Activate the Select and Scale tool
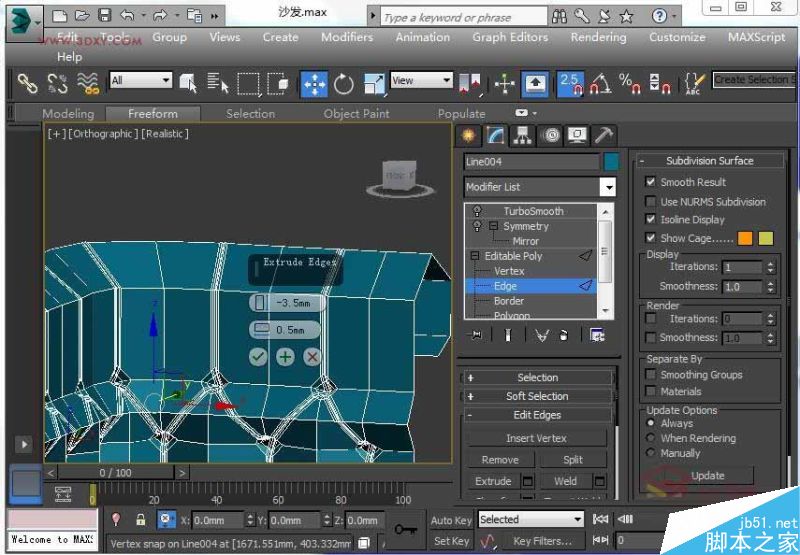Viewport: 800px width, 555px height. 373,84
